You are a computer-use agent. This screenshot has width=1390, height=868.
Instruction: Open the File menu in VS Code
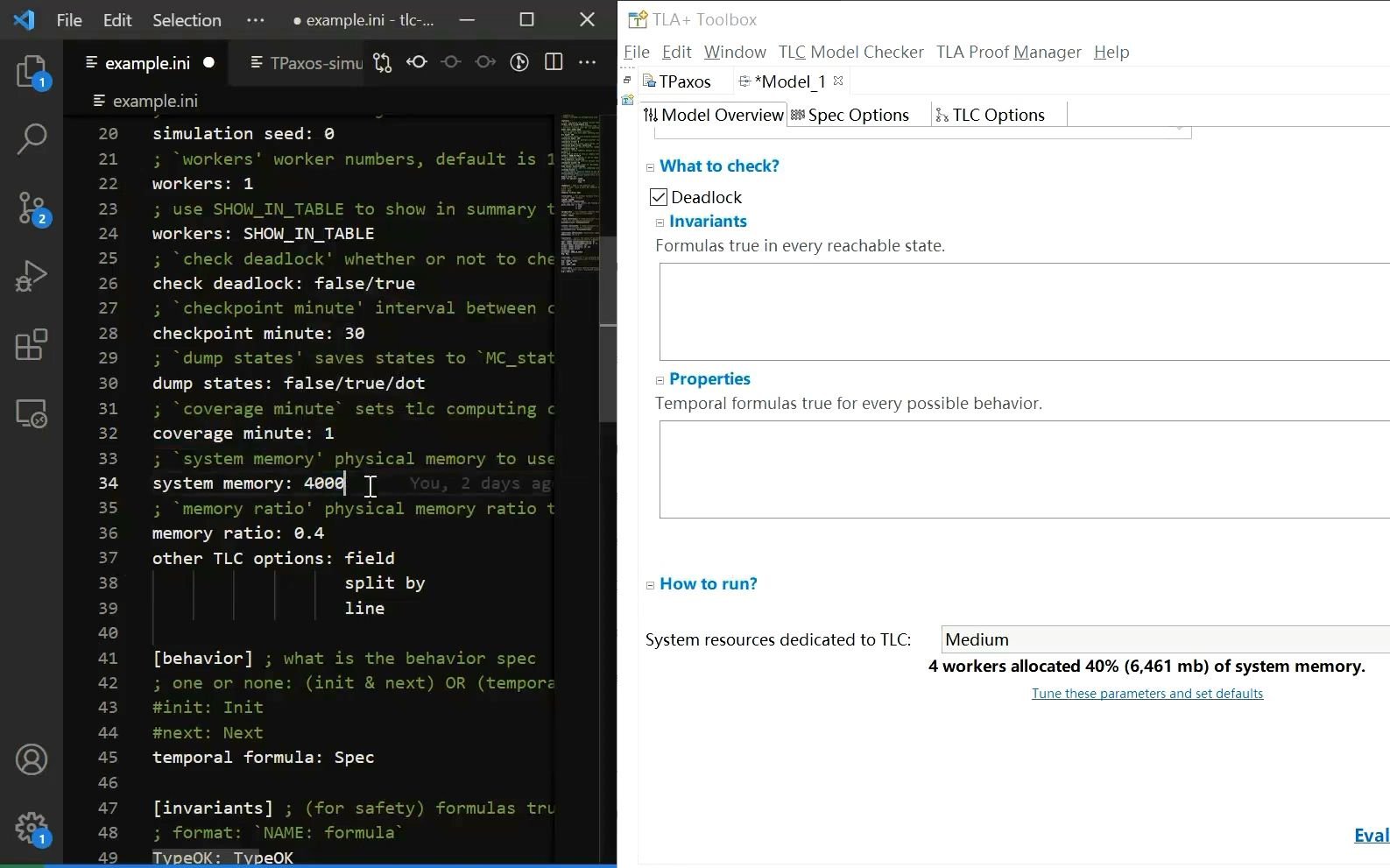pyautogui.click(x=69, y=19)
